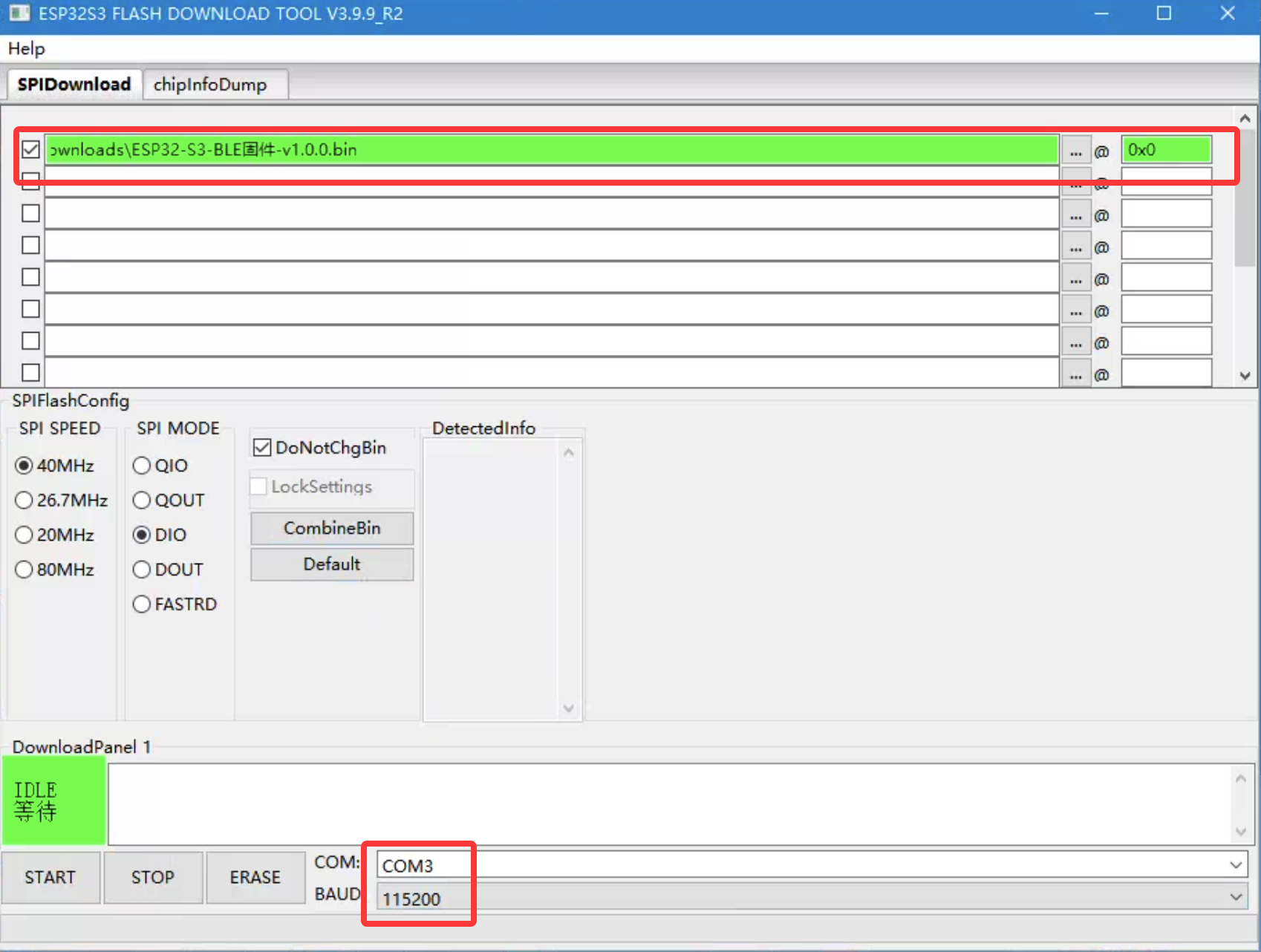Image resolution: width=1261 pixels, height=952 pixels.
Task: Click browse button for the third file row
Action: click(1075, 215)
